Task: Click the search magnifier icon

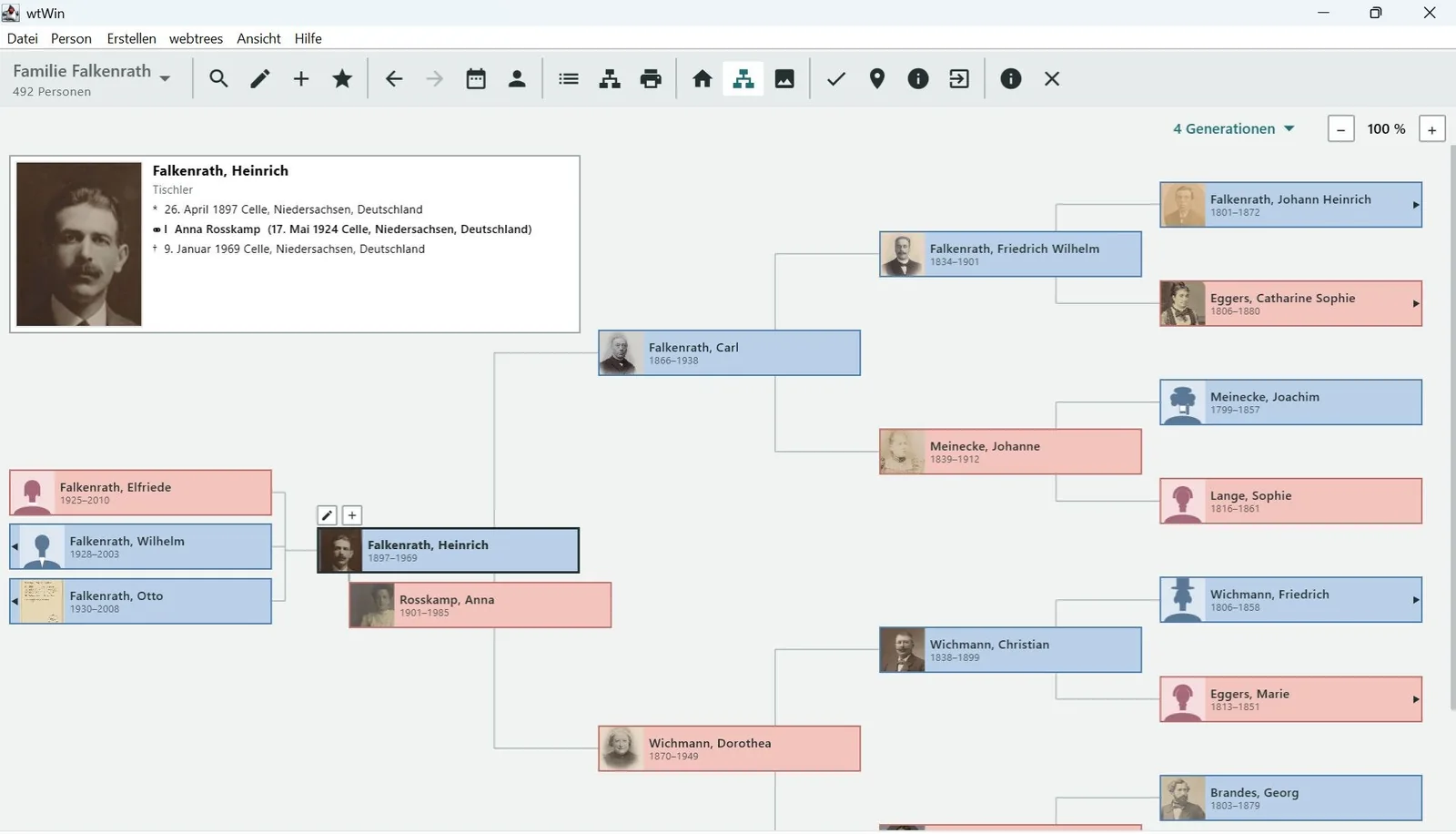Action: tap(218, 79)
